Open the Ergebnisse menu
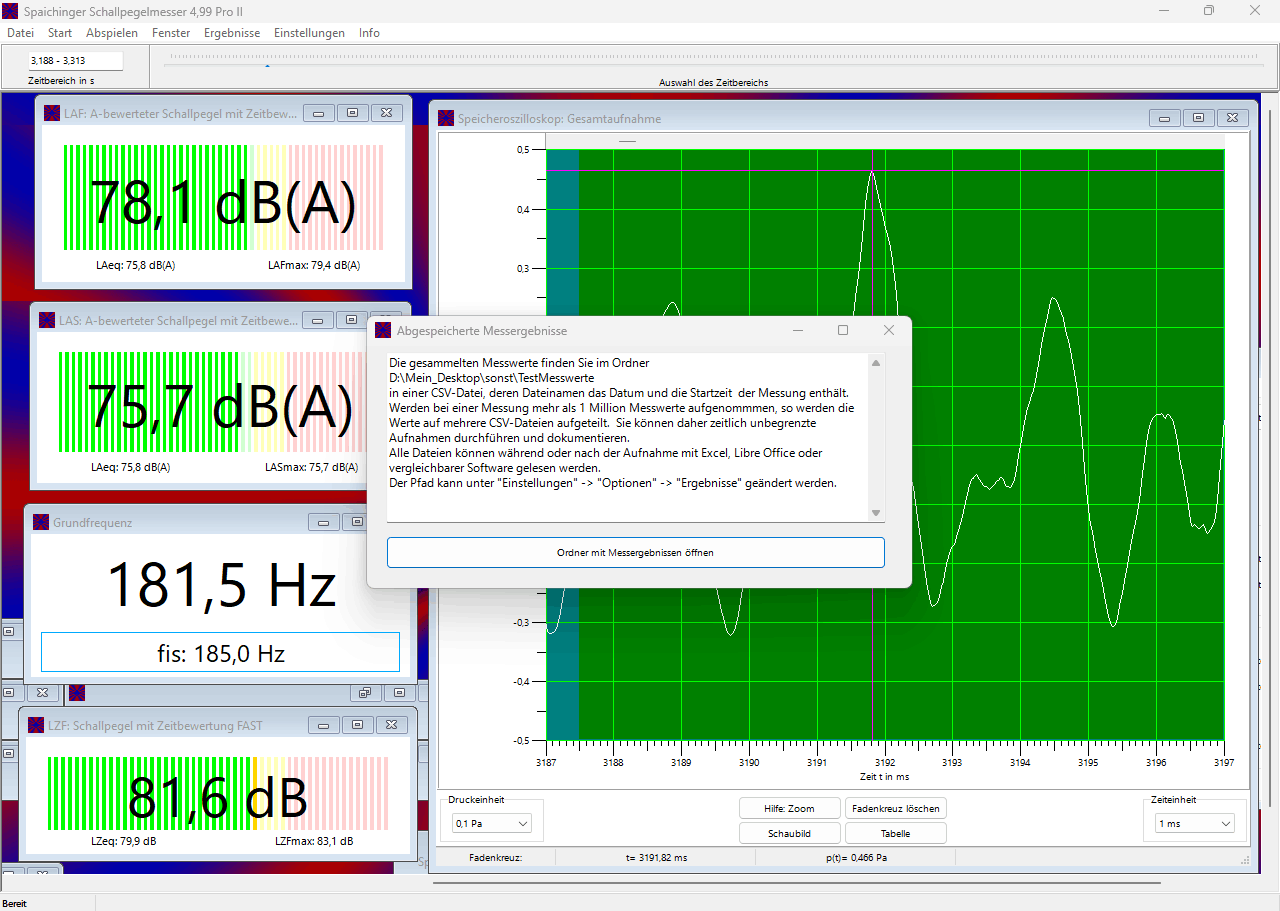Viewport: 1280px width, 911px height. click(x=231, y=33)
